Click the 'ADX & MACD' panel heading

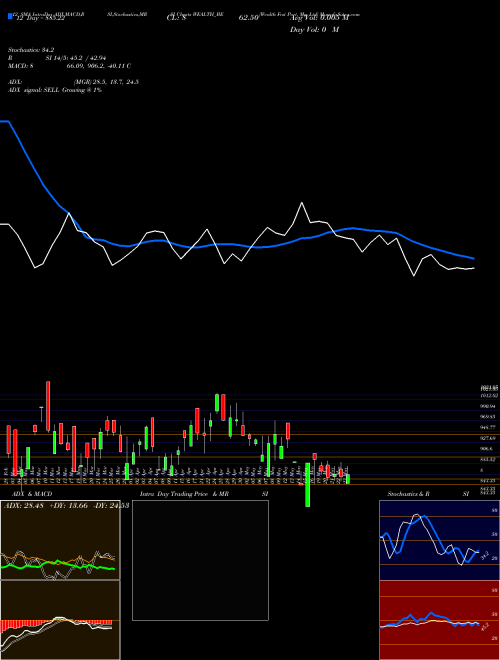pos(32,494)
